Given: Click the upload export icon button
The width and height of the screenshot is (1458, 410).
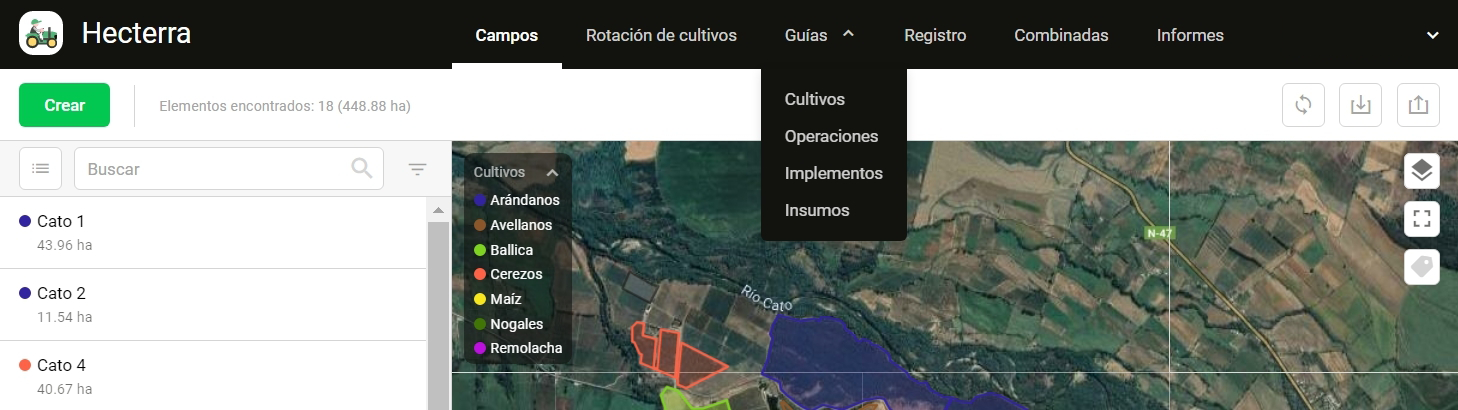Looking at the screenshot, I should pyautogui.click(x=1417, y=105).
